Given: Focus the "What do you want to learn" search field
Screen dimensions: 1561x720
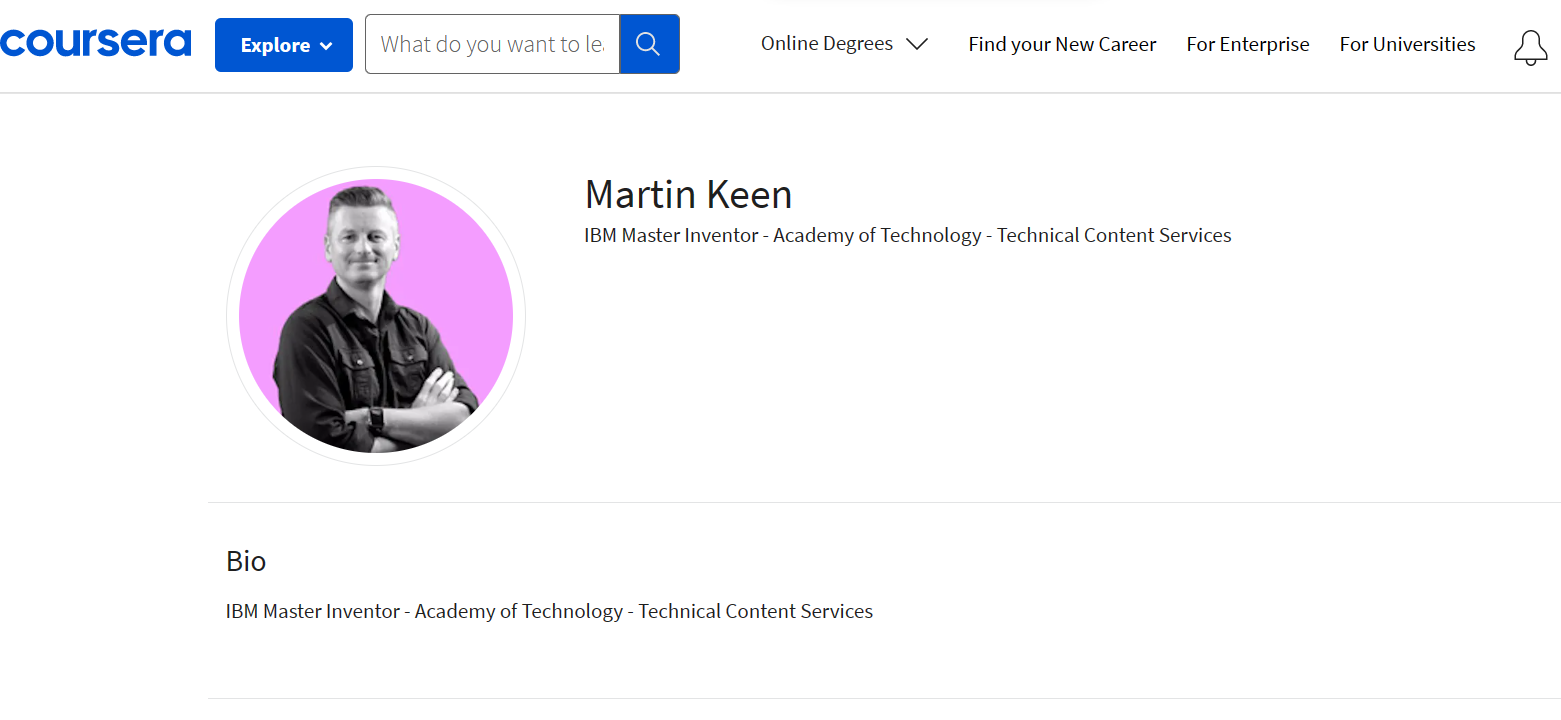Looking at the screenshot, I should [492, 44].
